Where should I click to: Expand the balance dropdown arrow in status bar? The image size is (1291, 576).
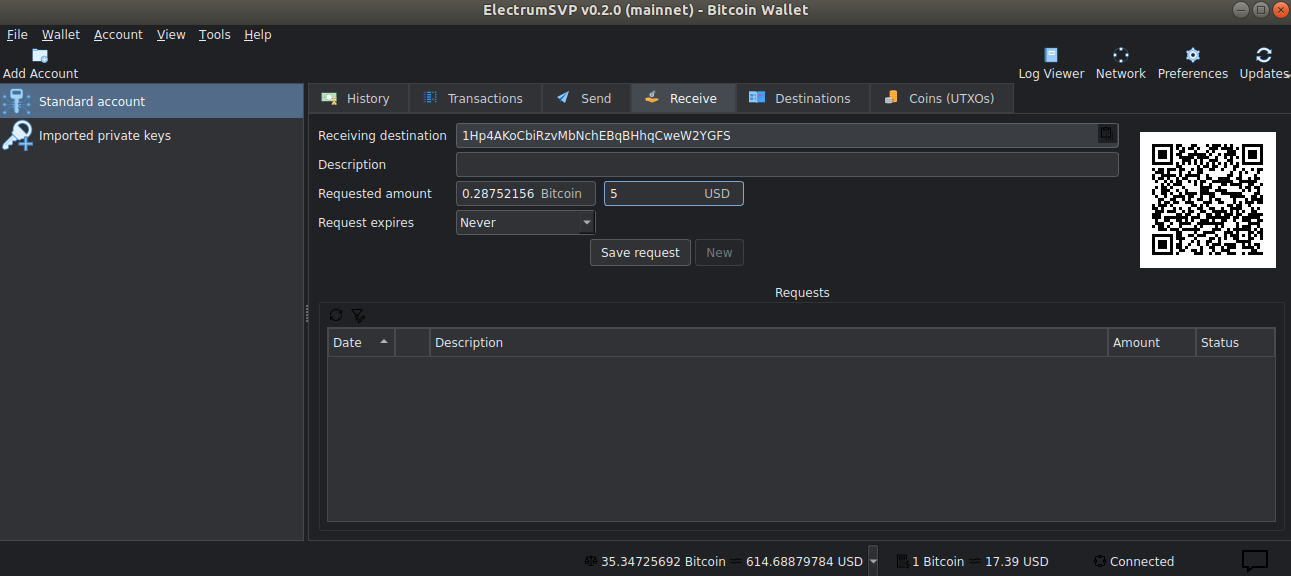pos(874,562)
